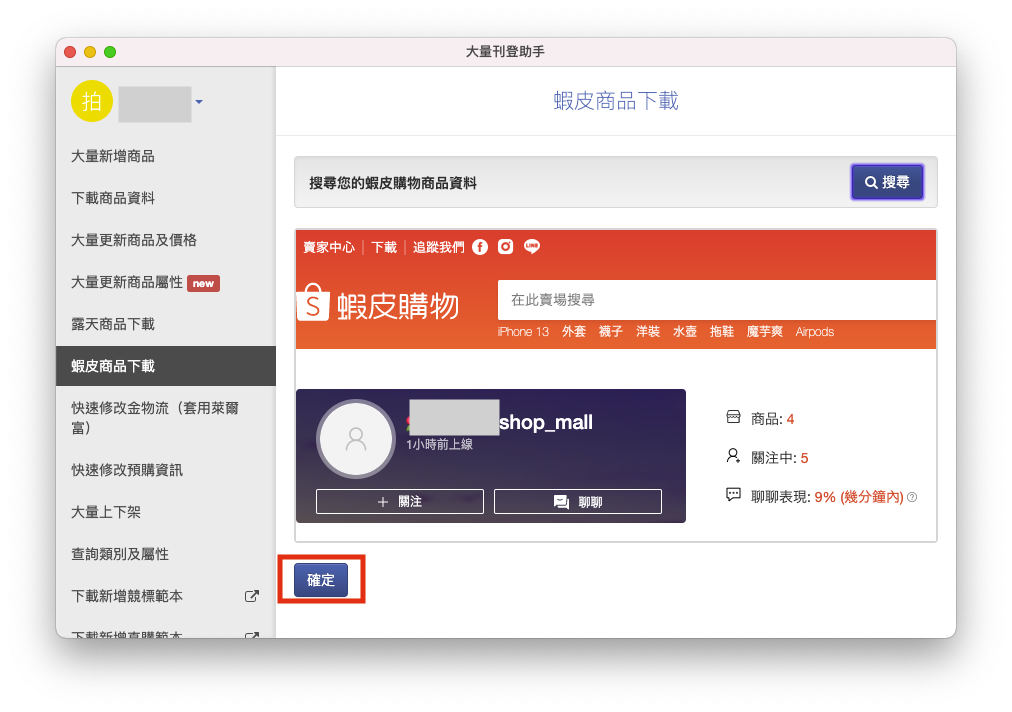Click the help icon beside 聊聊表現
Screen dimensions: 1012x712
click(x=912, y=497)
